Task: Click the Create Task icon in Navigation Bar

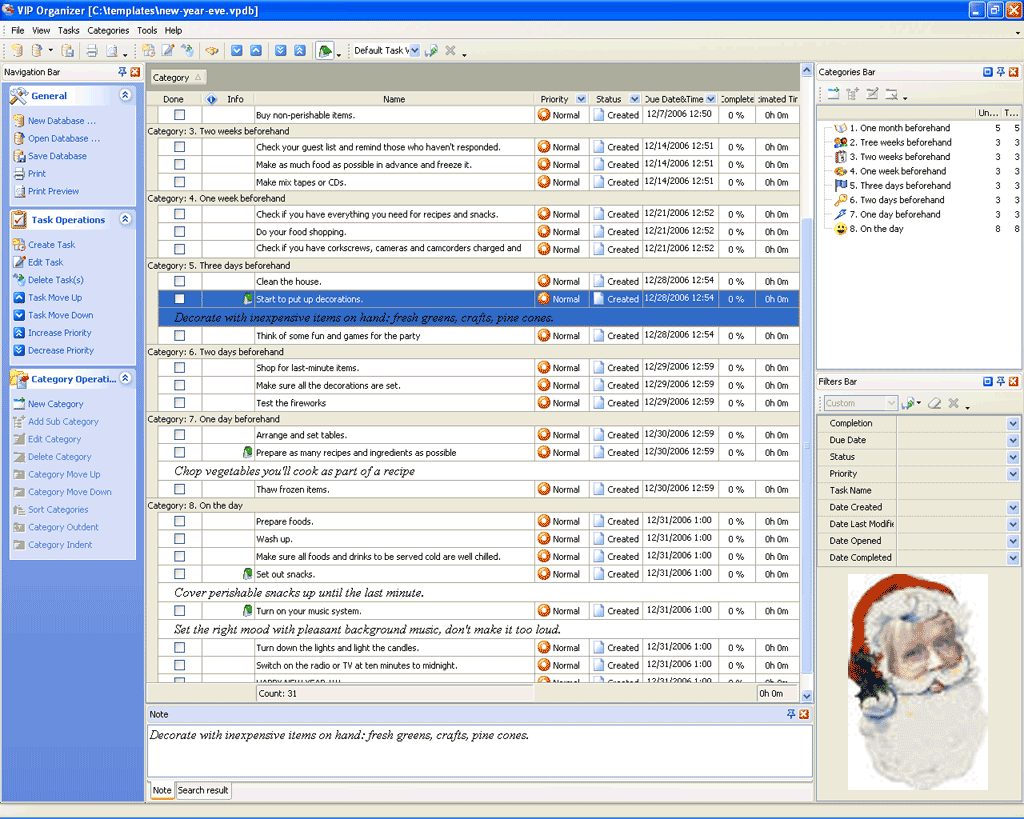Action: pos(19,245)
